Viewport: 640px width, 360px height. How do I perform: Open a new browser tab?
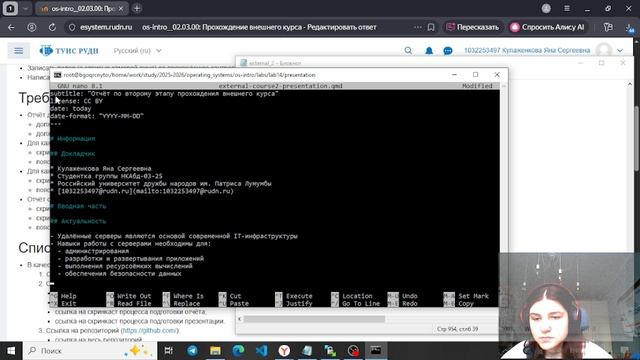point(137,8)
